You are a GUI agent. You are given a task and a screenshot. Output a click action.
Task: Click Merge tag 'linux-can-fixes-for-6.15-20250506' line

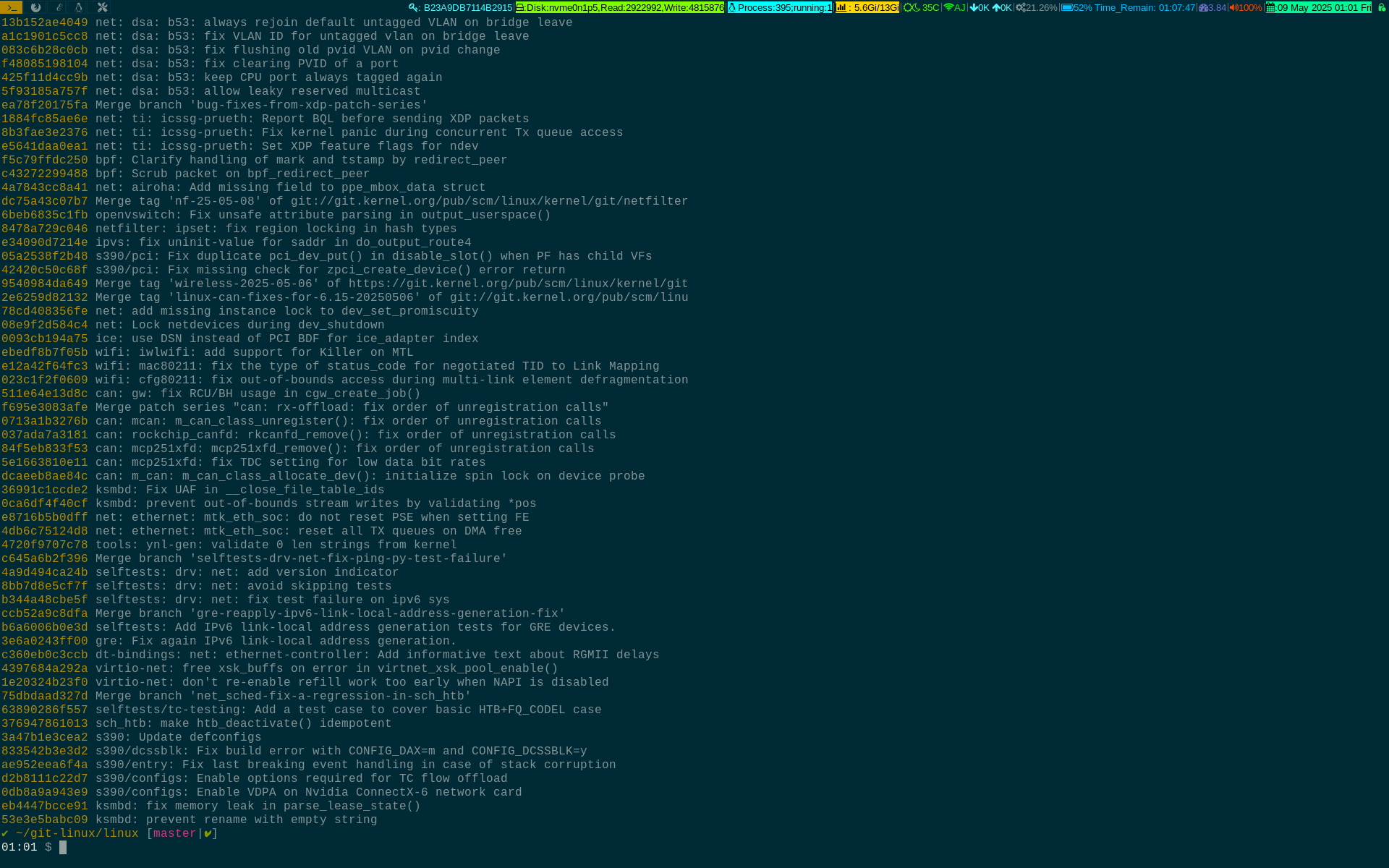pos(344,297)
